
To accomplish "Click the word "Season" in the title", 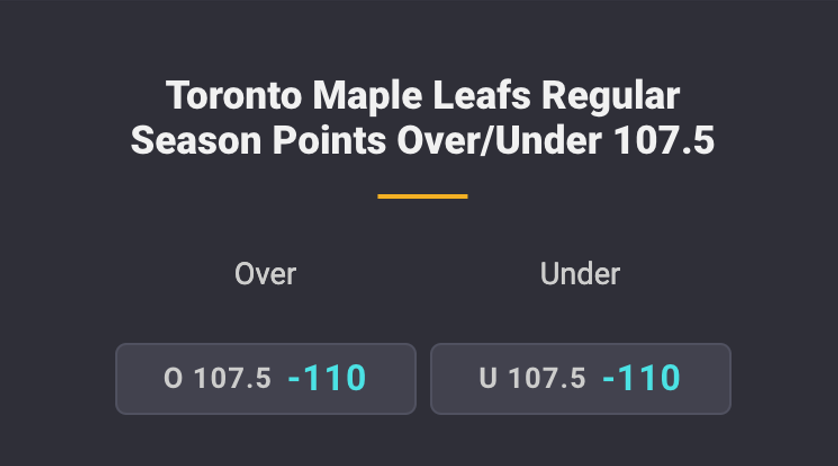I will [197, 141].
